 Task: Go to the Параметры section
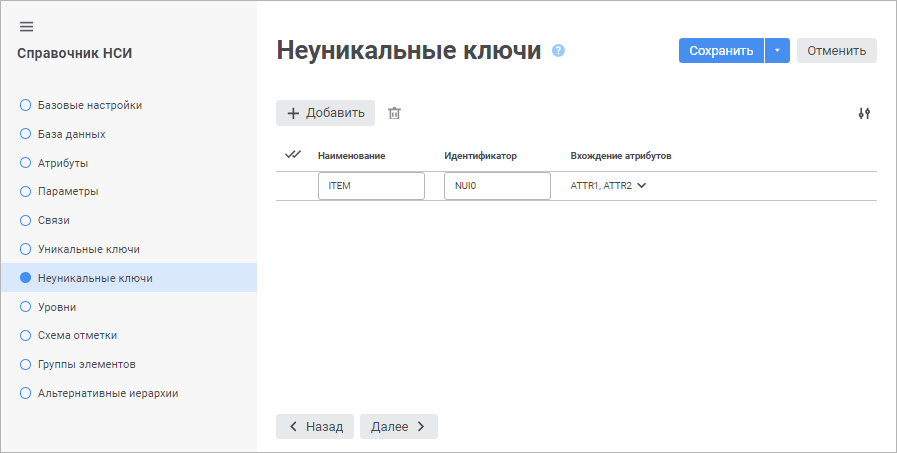click(x=68, y=191)
